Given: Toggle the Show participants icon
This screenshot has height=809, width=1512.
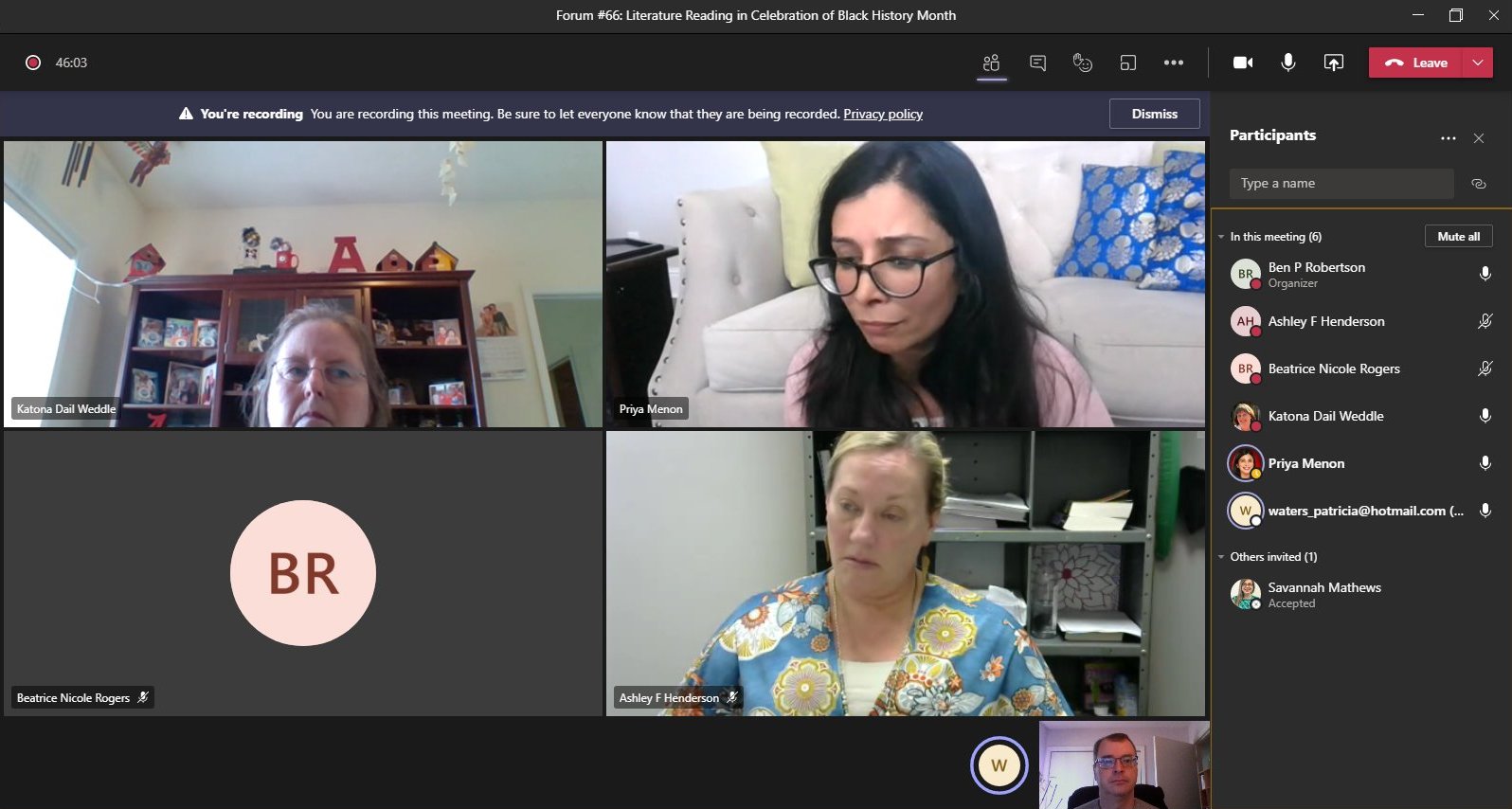Looking at the screenshot, I should [x=991, y=63].
